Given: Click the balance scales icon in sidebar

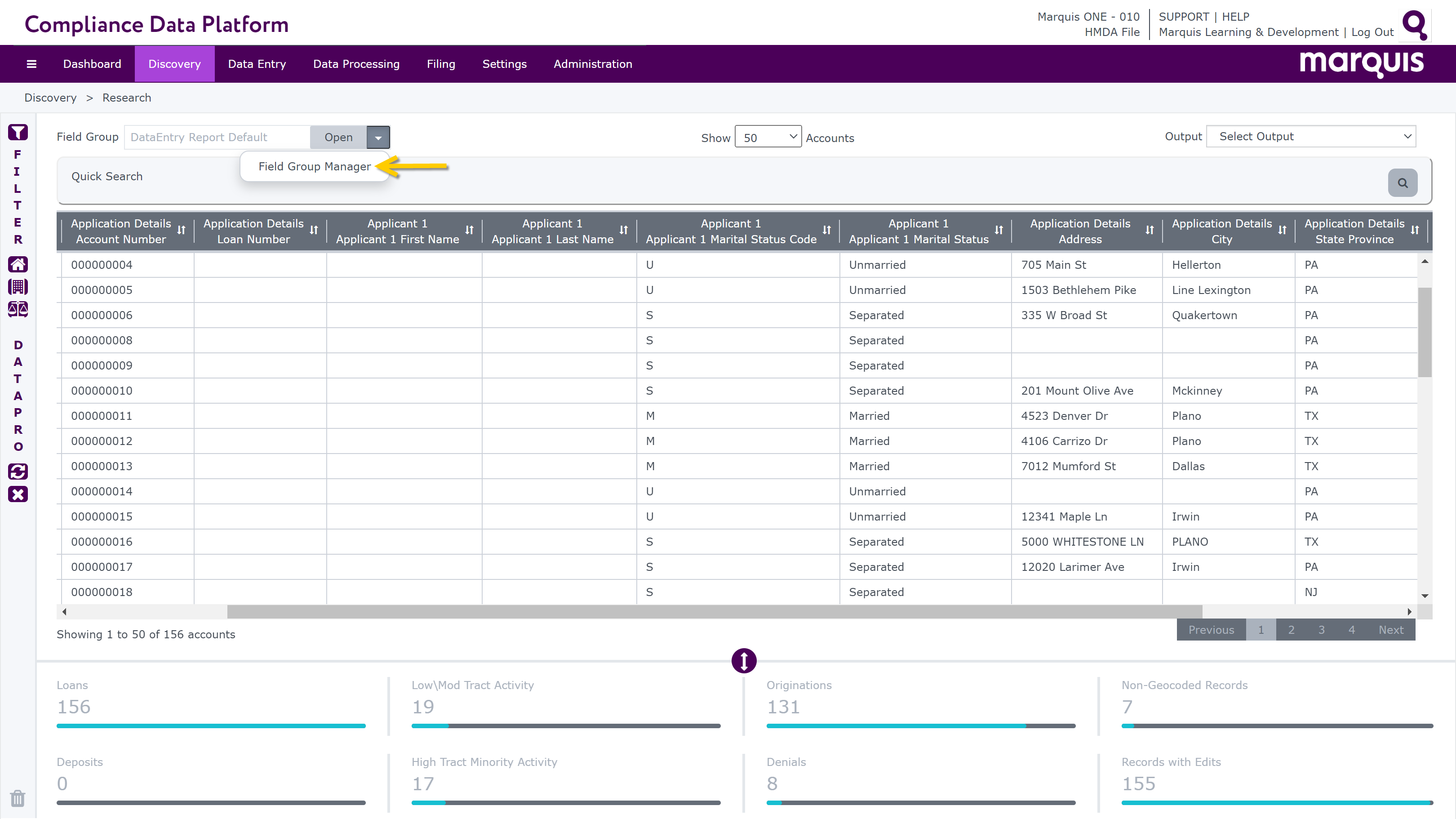Looking at the screenshot, I should 18,309.
